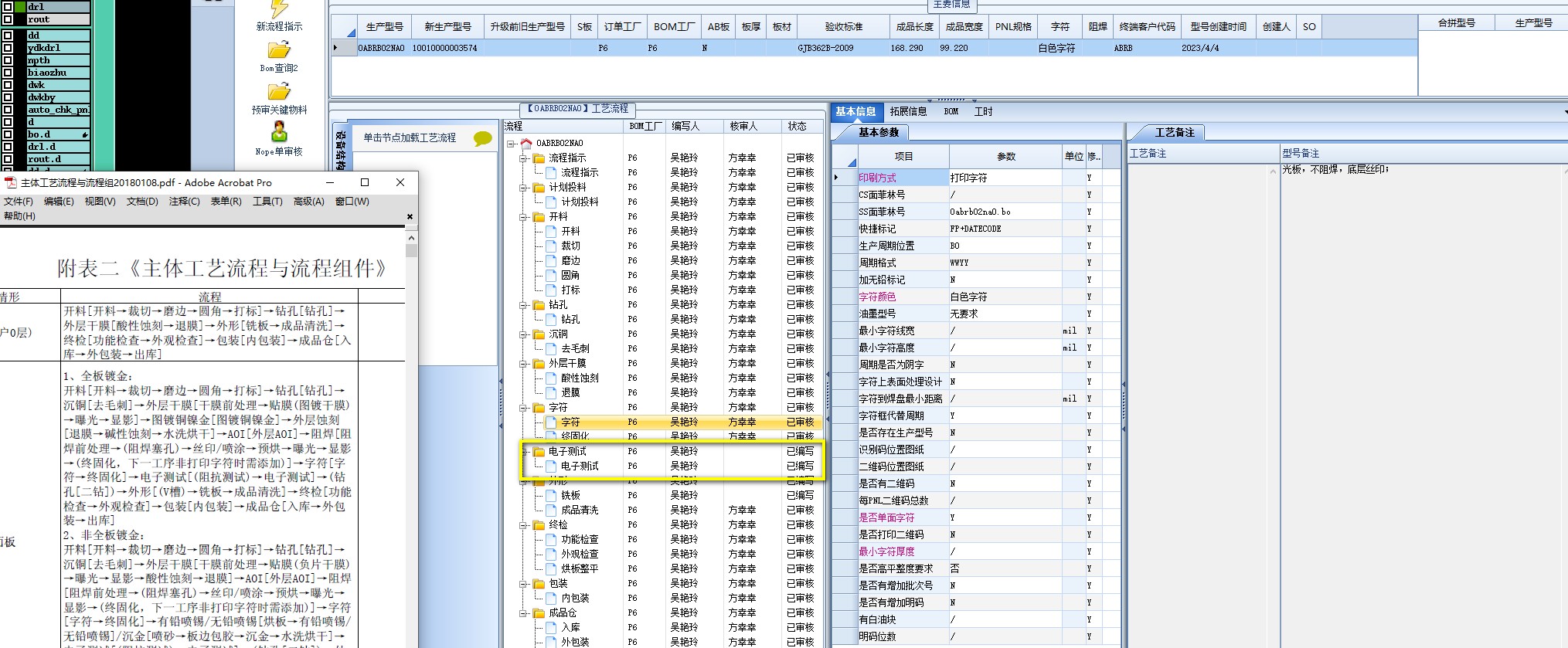
Task: Switch to the BOM tab
Action: coord(951,111)
